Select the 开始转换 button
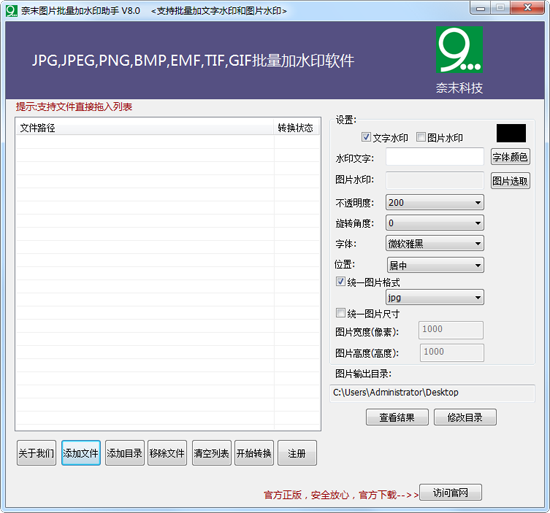This screenshot has width=550, height=513. 254,453
